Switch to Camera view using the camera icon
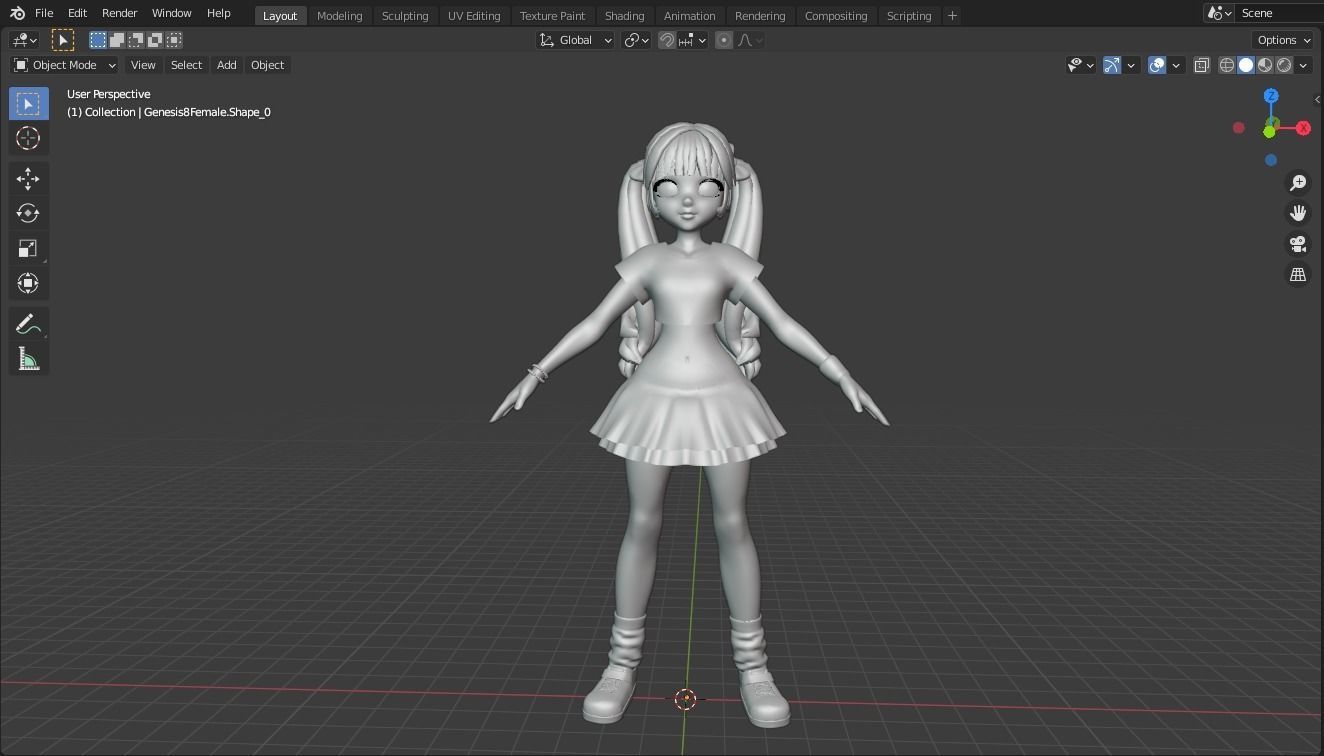Screen dimensions: 1324x756 click(1297, 243)
